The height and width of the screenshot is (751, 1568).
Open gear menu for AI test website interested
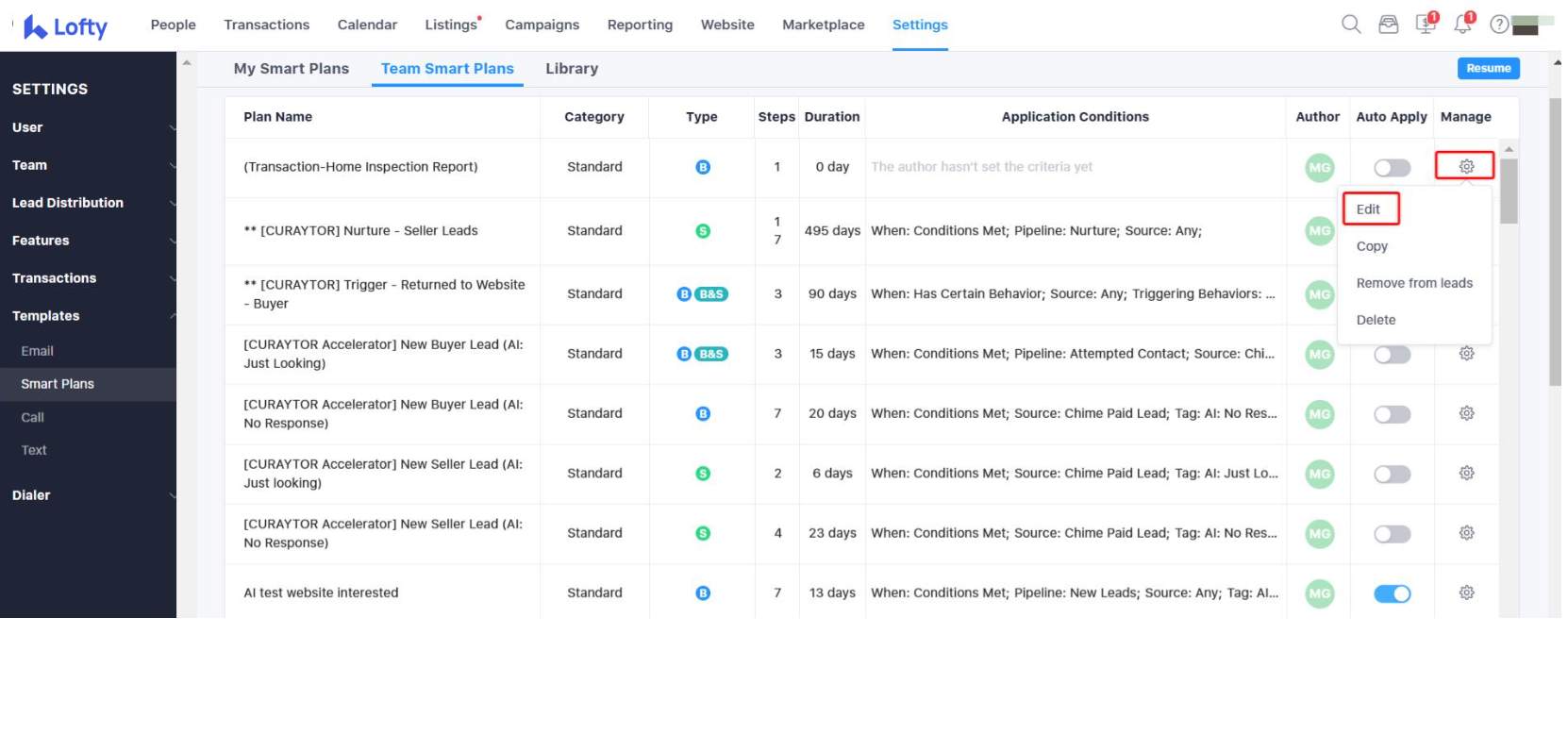tap(1466, 592)
